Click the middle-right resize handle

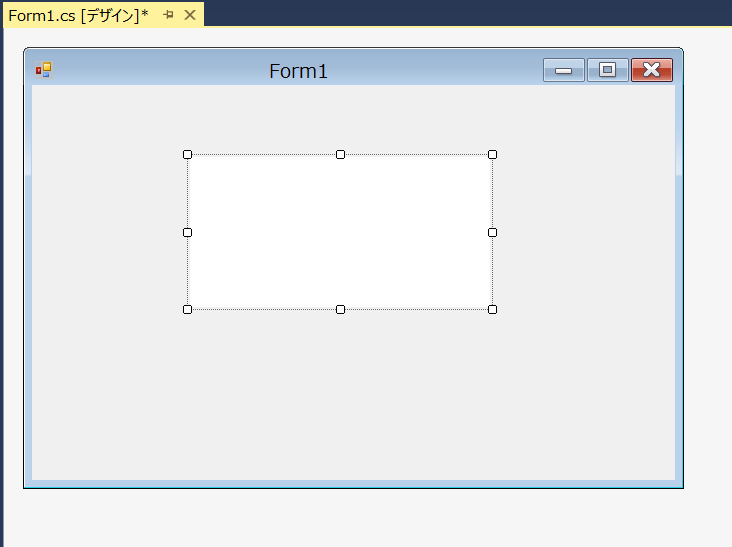click(492, 232)
